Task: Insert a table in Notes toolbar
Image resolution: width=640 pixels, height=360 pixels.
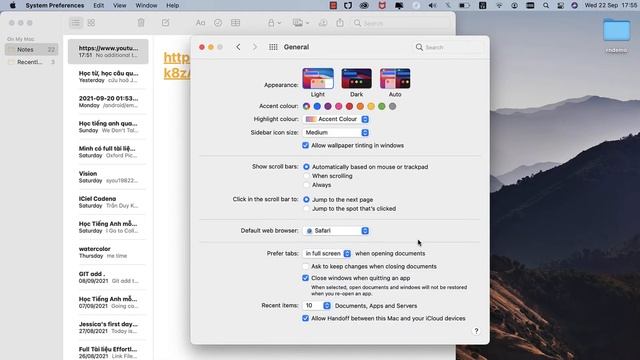Action: coord(236,23)
